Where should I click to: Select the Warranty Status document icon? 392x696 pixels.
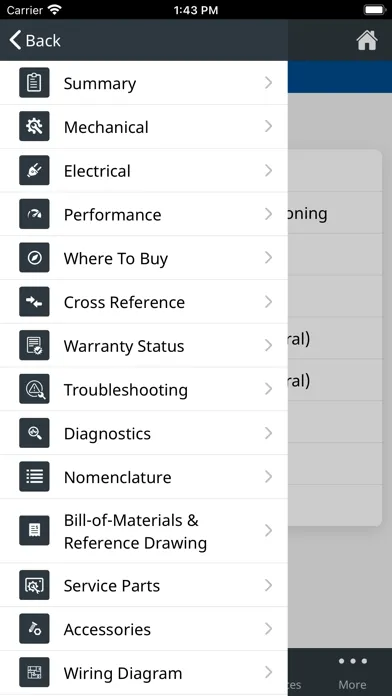coord(34,345)
